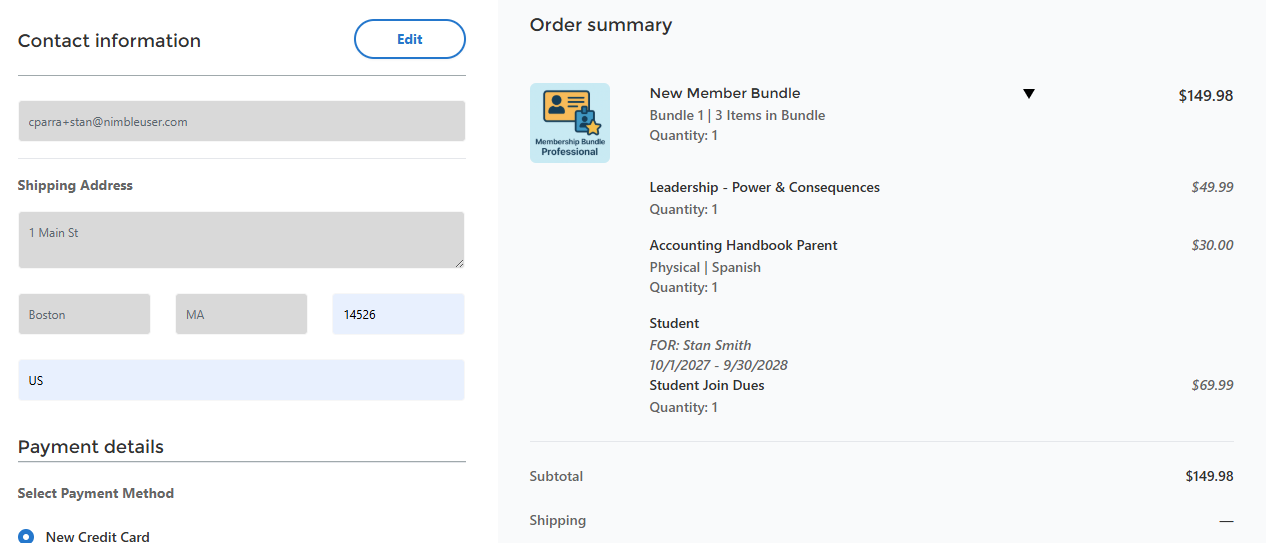Screen dimensions: 1286x543
Task: Click the Accounting Handbook Parent item
Action: 743,245
